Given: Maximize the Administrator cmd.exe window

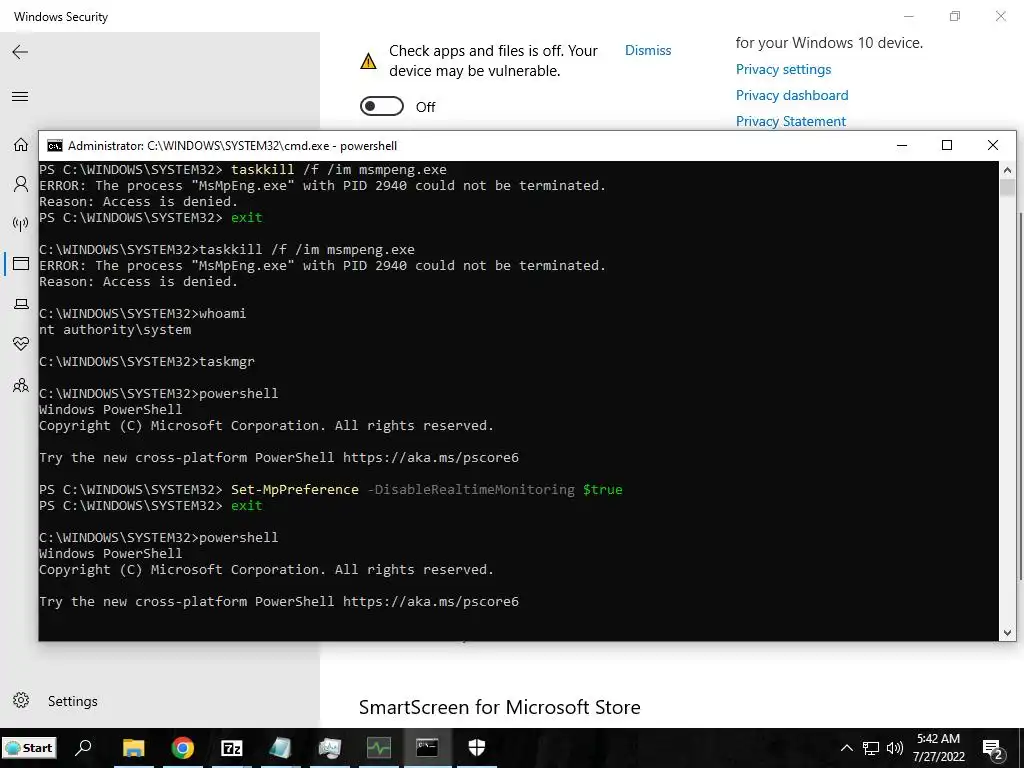Looking at the screenshot, I should tap(947, 145).
